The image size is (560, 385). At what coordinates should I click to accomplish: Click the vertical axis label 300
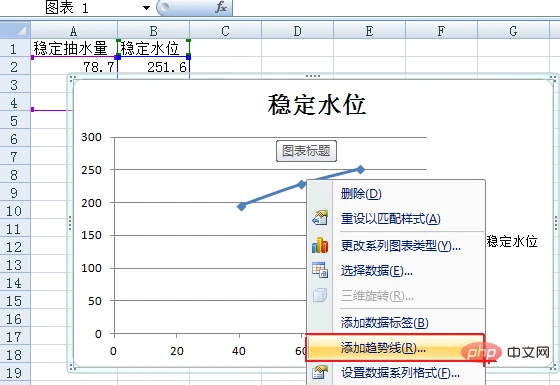91,137
